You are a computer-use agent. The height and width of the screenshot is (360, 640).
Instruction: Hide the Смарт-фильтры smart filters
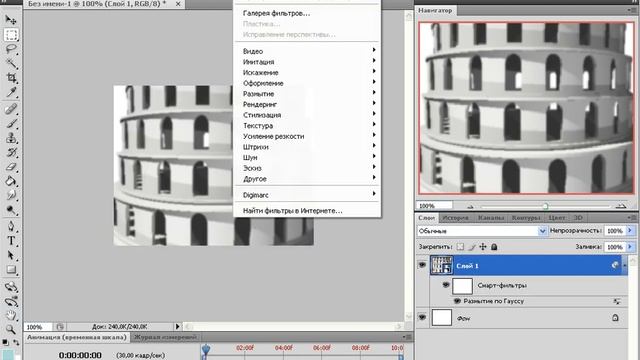(x=446, y=285)
